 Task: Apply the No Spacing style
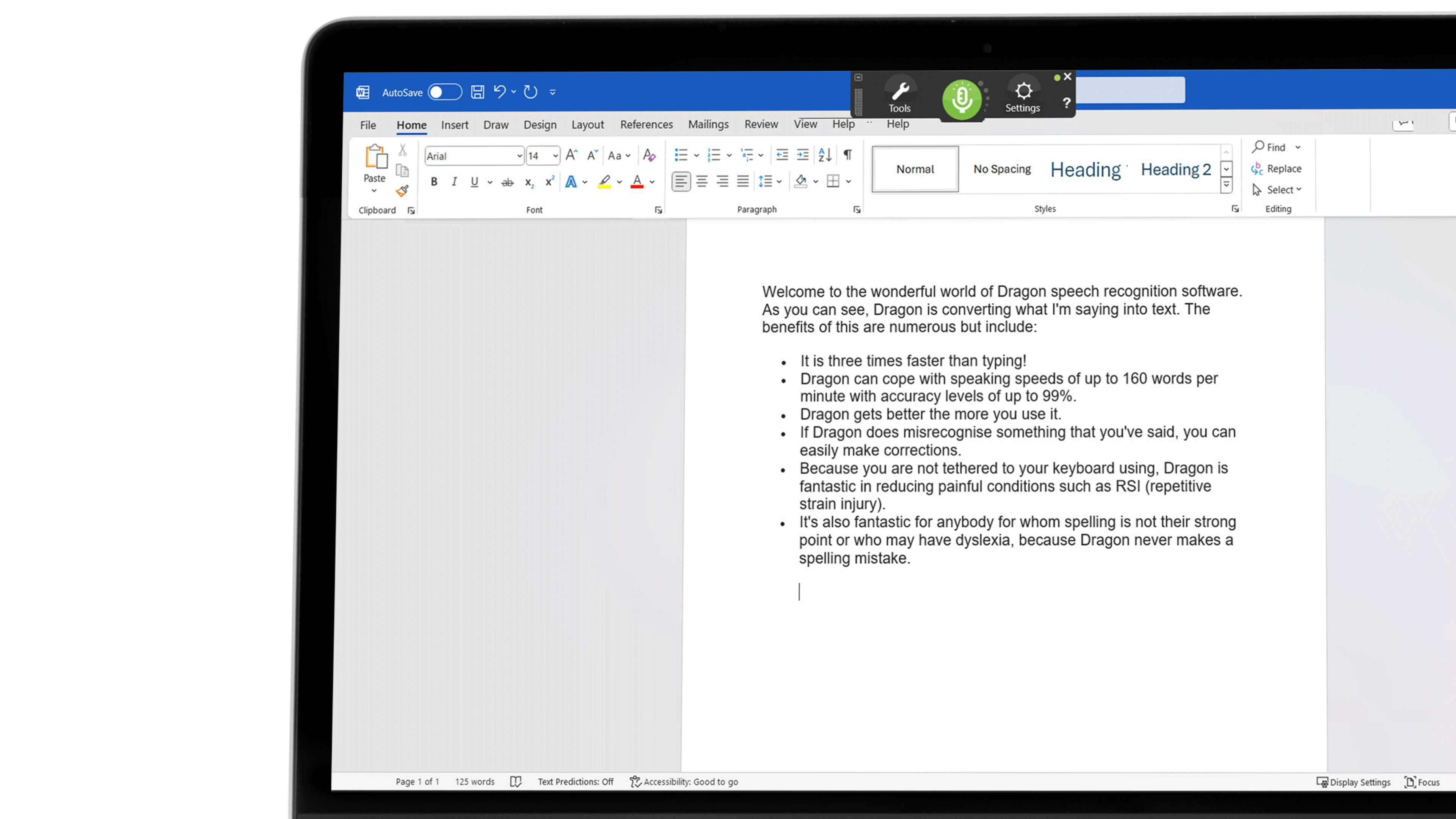(x=1002, y=169)
